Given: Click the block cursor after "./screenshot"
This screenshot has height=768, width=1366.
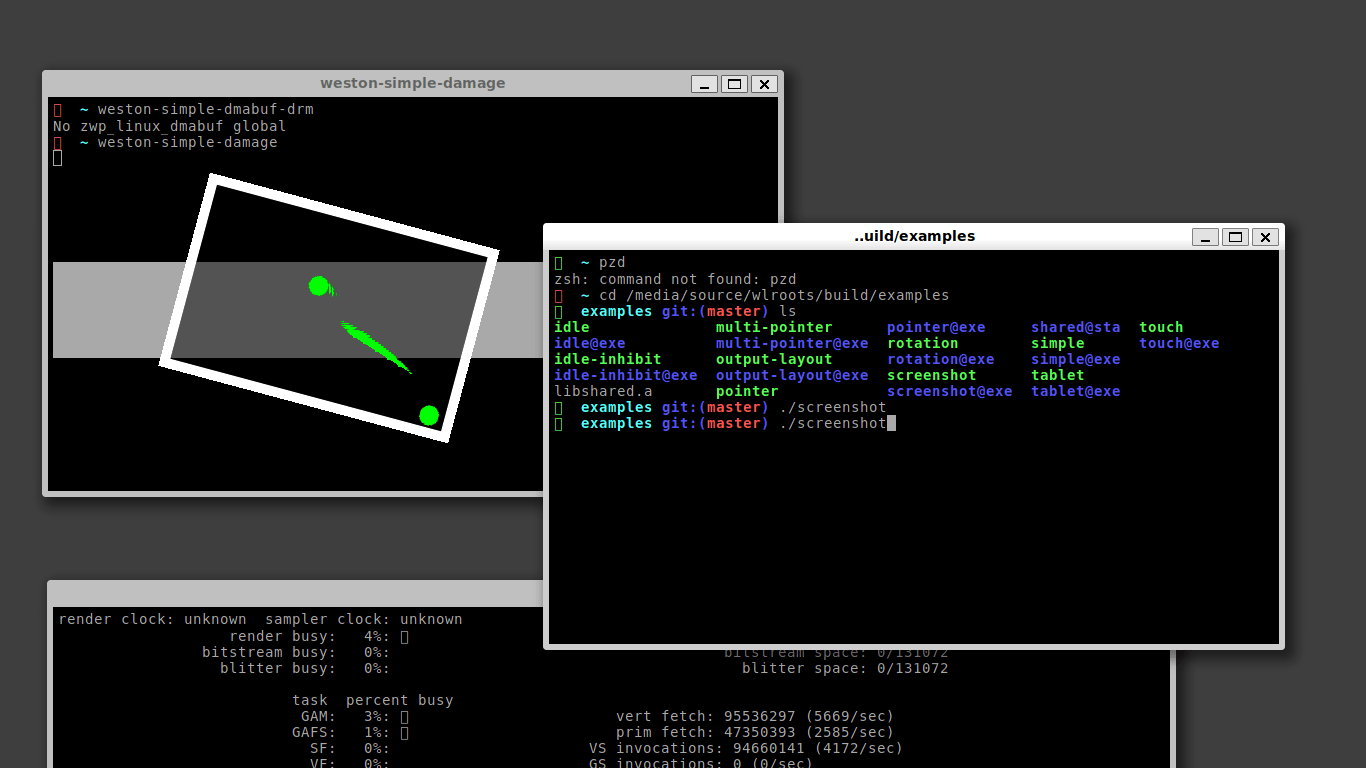Looking at the screenshot, I should (891, 423).
